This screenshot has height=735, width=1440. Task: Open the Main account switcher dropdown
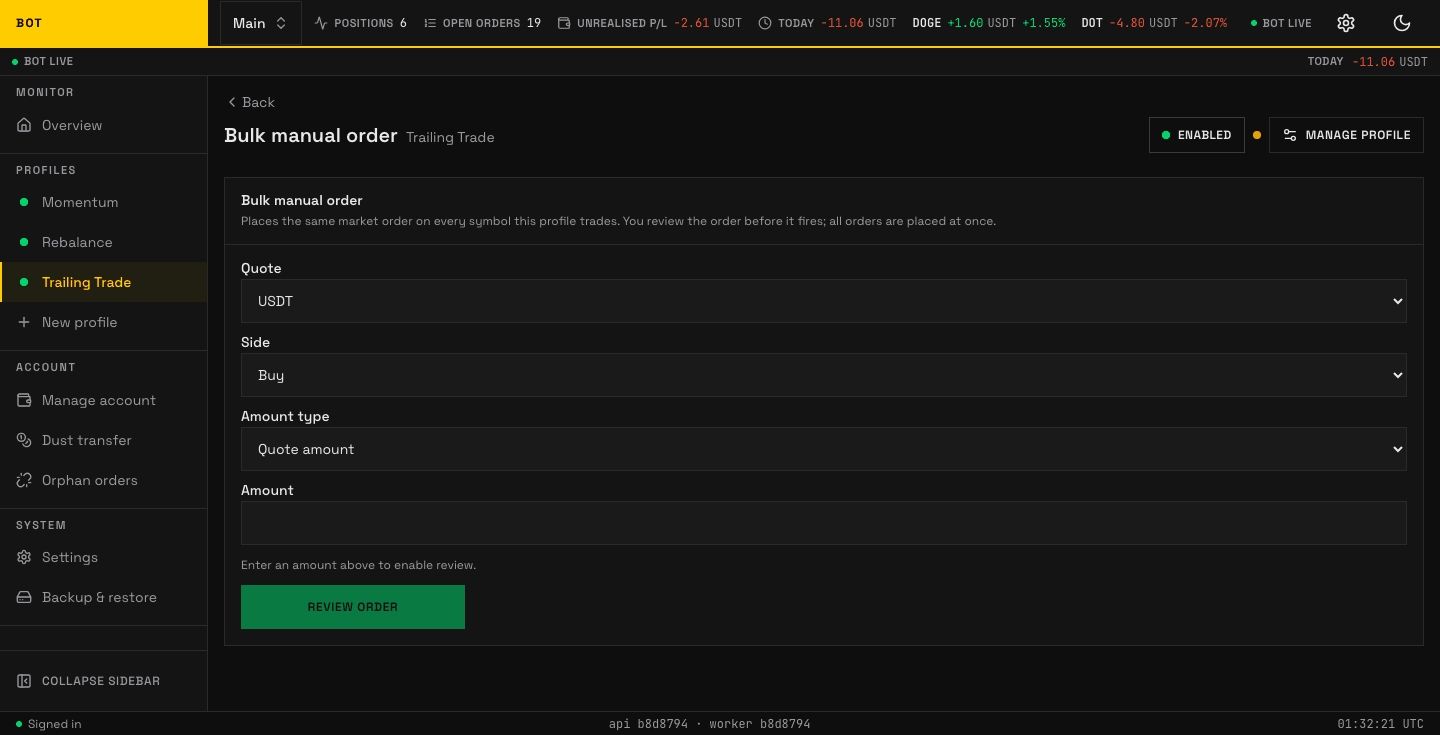(x=260, y=23)
